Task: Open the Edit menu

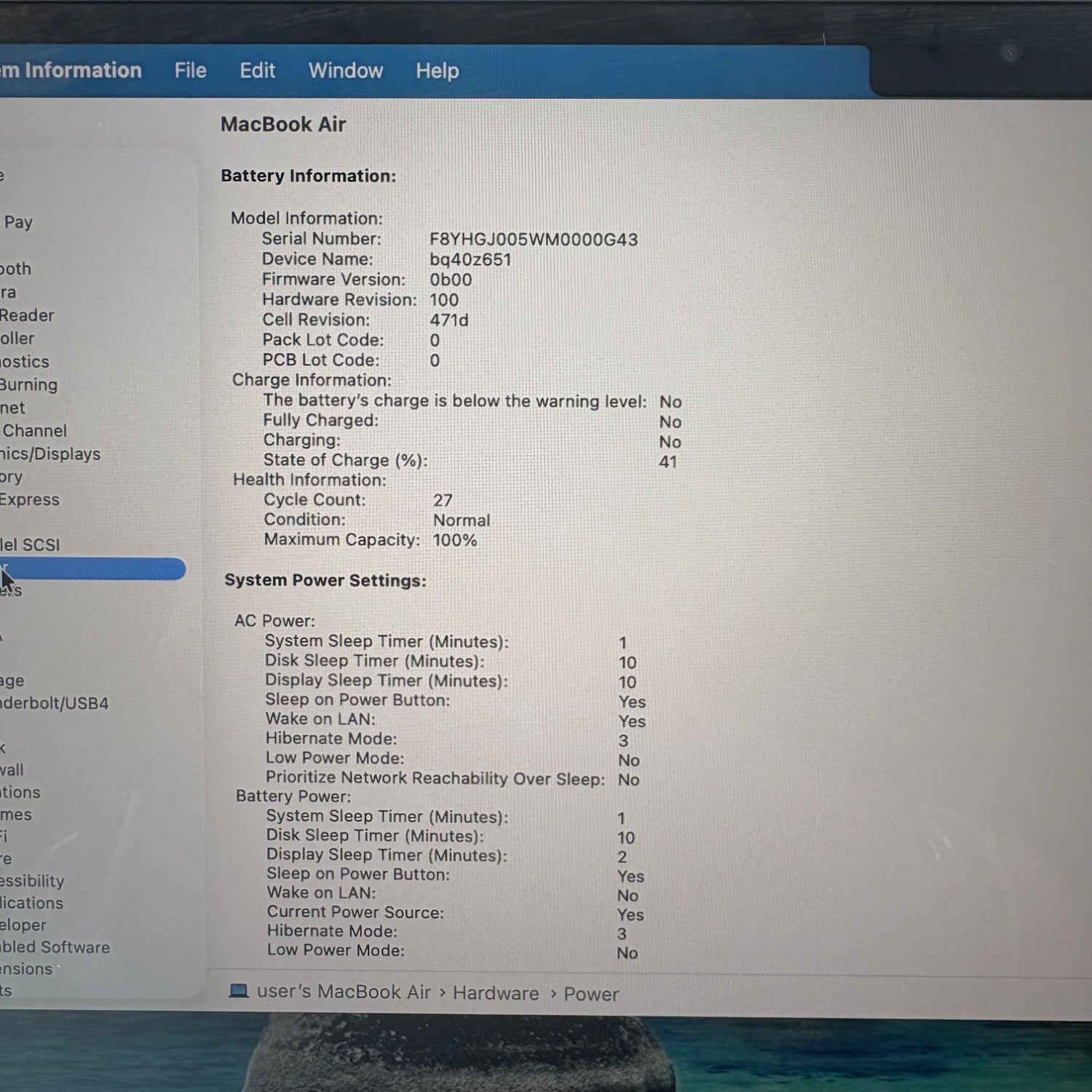Action: click(x=257, y=71)
